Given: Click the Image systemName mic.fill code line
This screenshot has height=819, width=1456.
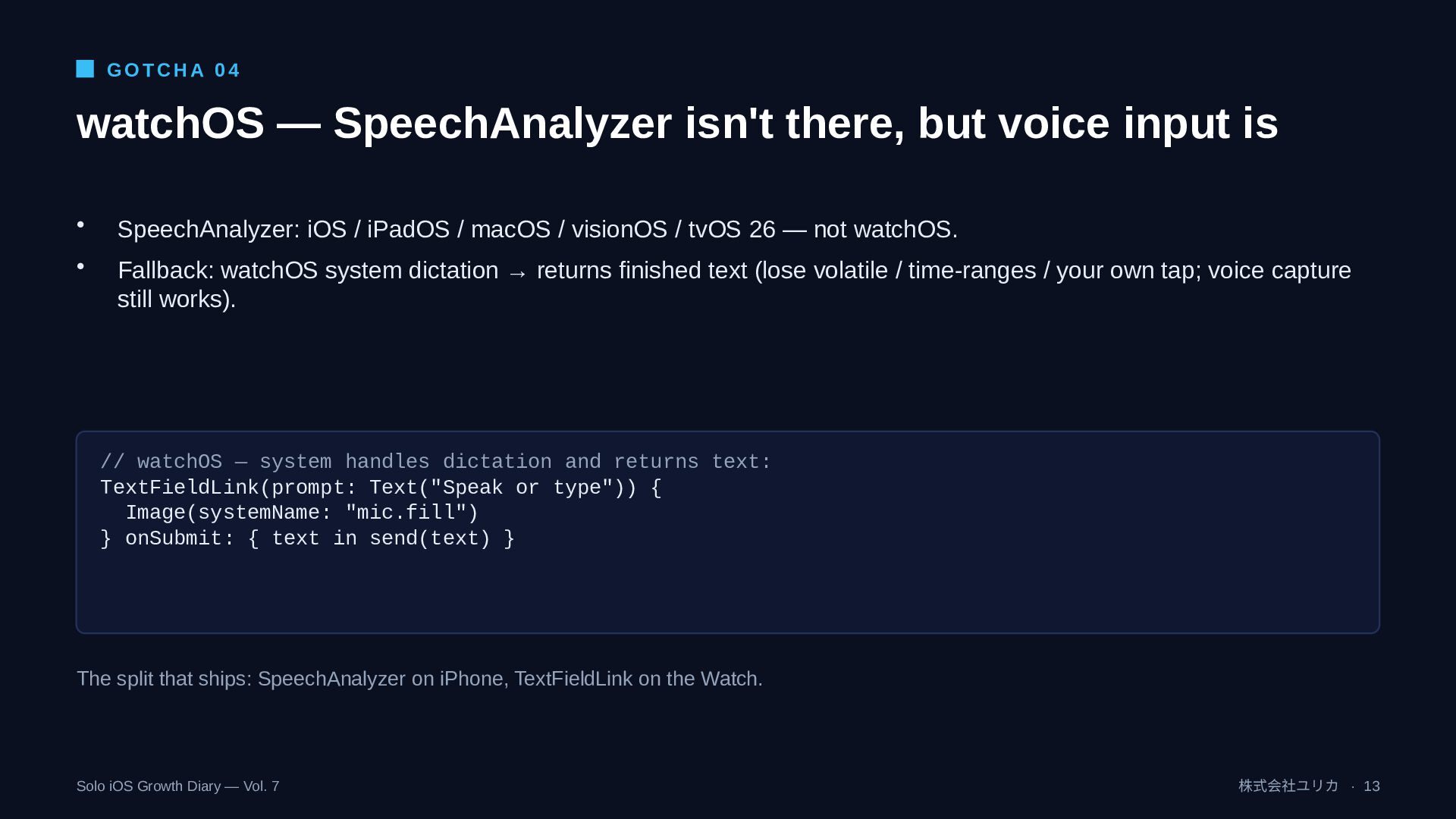Looking at the screenshot, I should pyautogui.click(x=302, y=513).
